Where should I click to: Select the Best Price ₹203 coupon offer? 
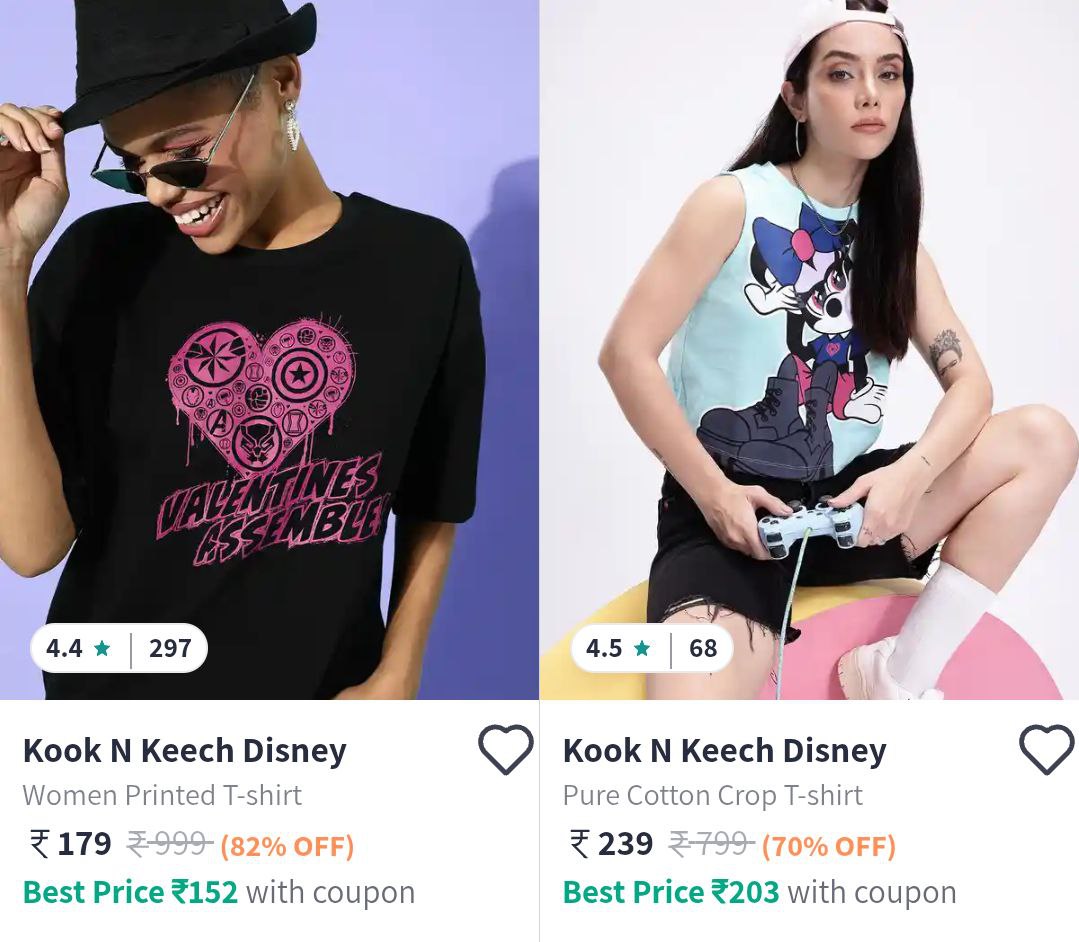coord(760,891)
